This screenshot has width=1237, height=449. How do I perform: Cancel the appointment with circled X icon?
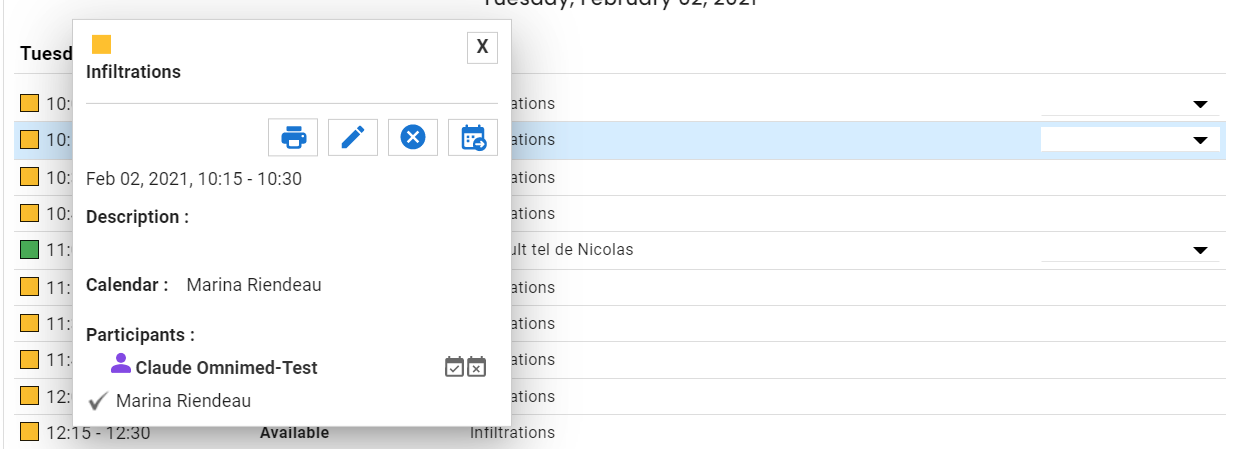click(413, 137)
